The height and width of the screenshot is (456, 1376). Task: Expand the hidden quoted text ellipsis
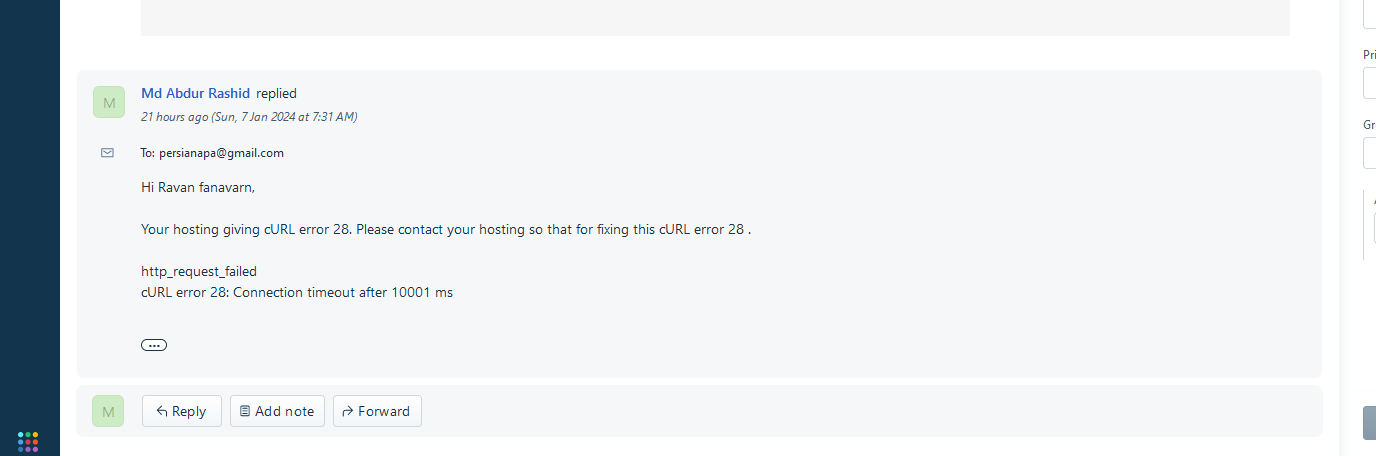[154, 345]
